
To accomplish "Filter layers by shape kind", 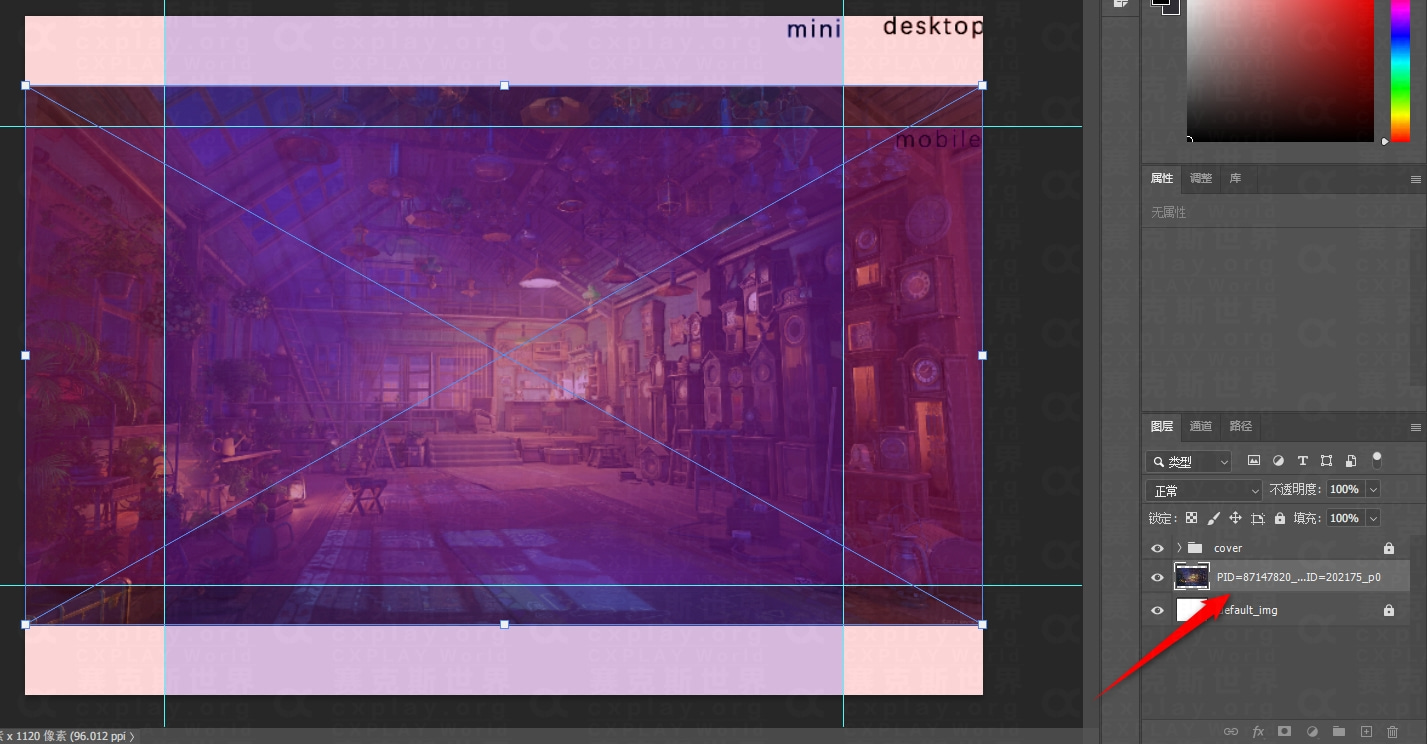I will tap(1326, 461).
